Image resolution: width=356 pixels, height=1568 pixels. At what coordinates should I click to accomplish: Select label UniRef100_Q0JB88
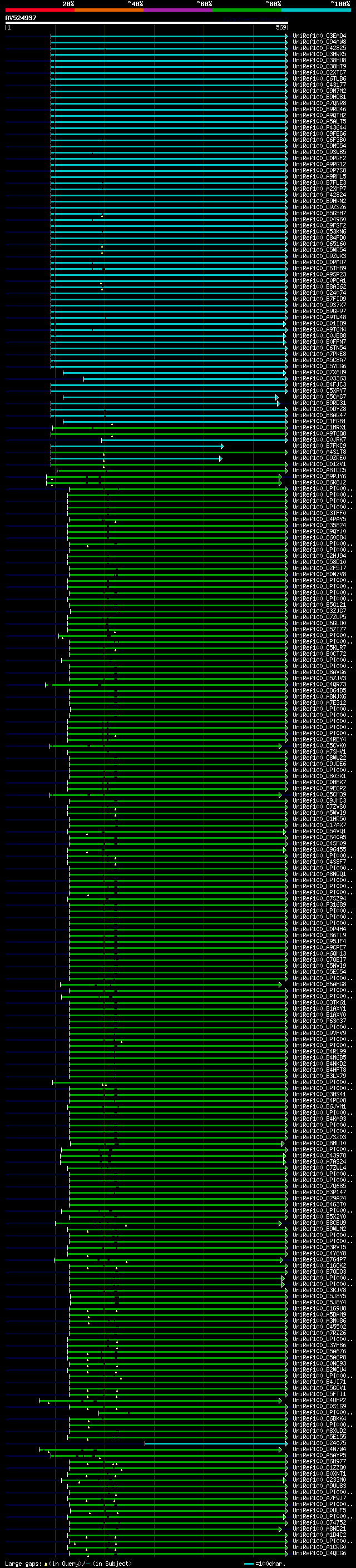point(319,335)
